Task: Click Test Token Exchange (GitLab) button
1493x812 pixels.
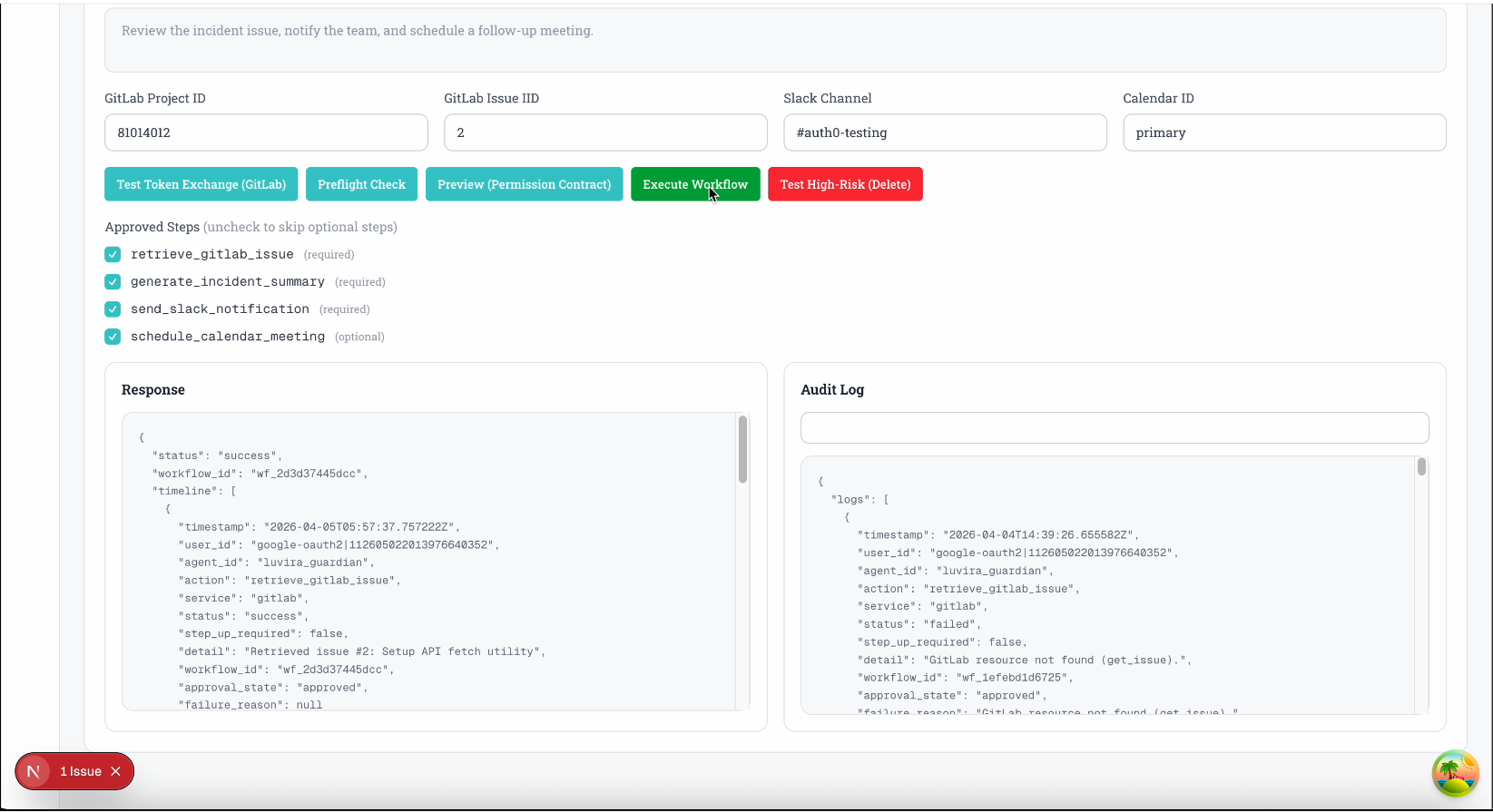Action: pos(201,184)
